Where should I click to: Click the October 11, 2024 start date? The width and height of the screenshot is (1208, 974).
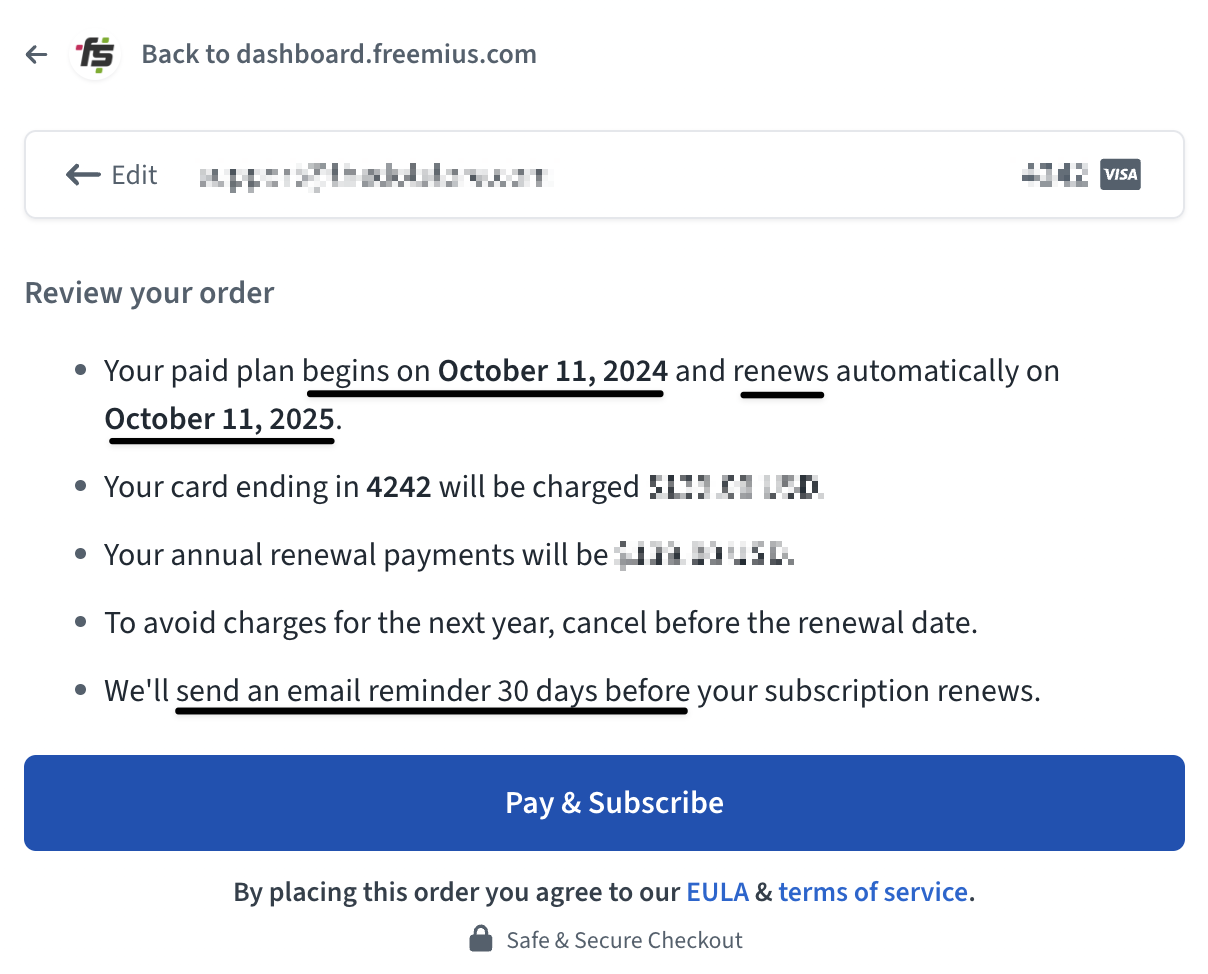coord(553,371)
